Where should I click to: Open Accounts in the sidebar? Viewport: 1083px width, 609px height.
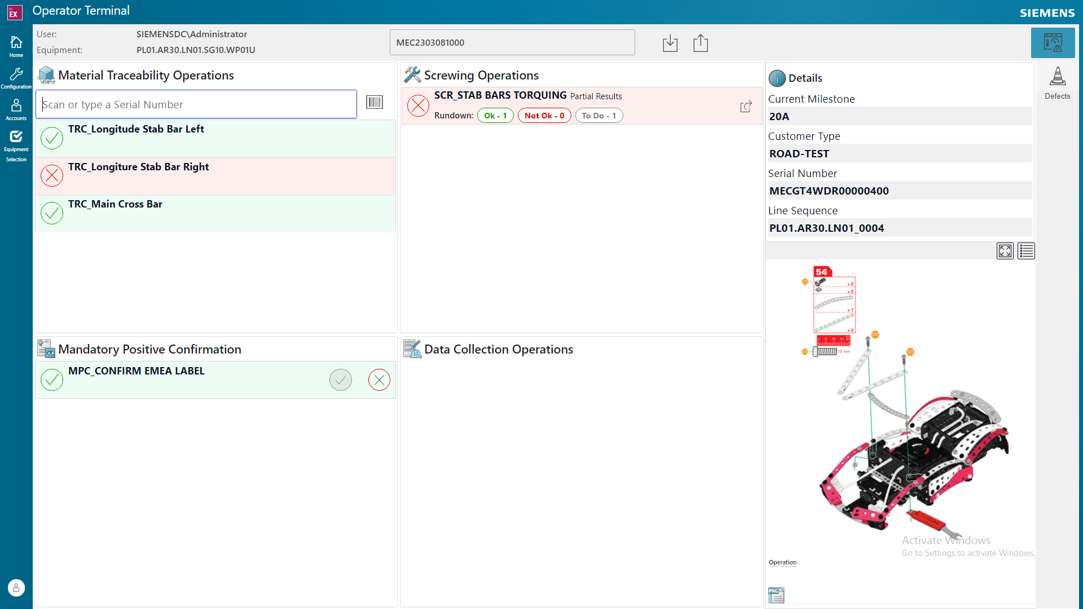pyautogui.click(x=16, y=109)
